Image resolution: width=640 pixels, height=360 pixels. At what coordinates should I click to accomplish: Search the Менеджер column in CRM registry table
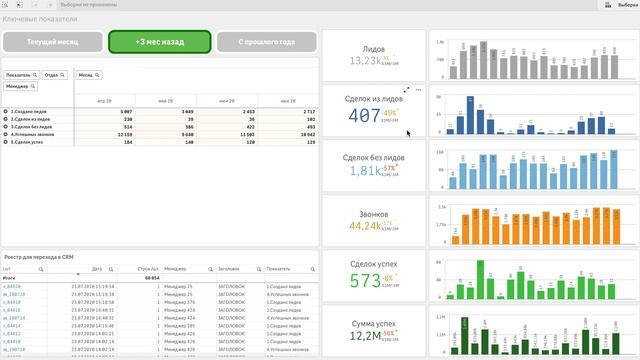211,269
